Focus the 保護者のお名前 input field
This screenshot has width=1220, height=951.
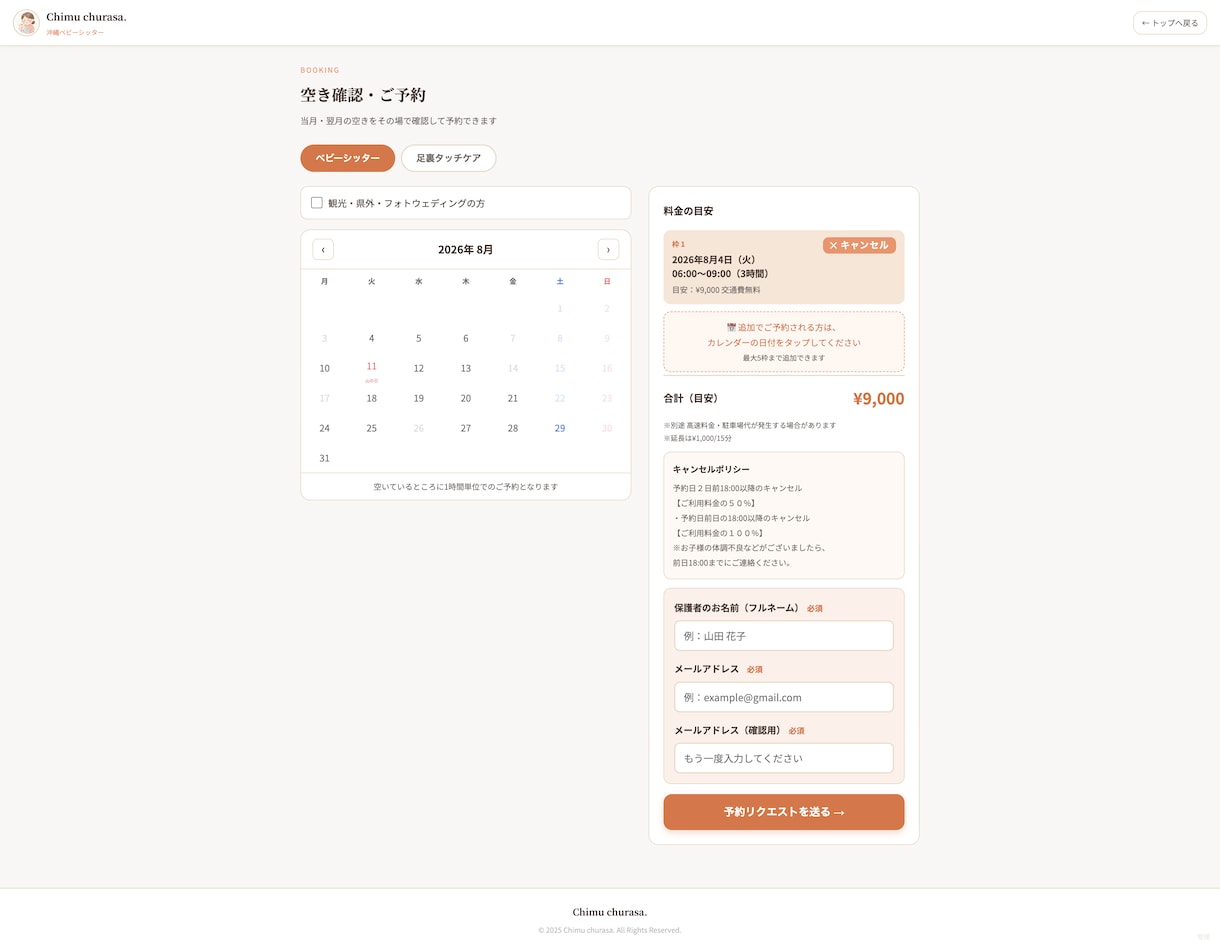pyautogui.click(x=784, y=636)
